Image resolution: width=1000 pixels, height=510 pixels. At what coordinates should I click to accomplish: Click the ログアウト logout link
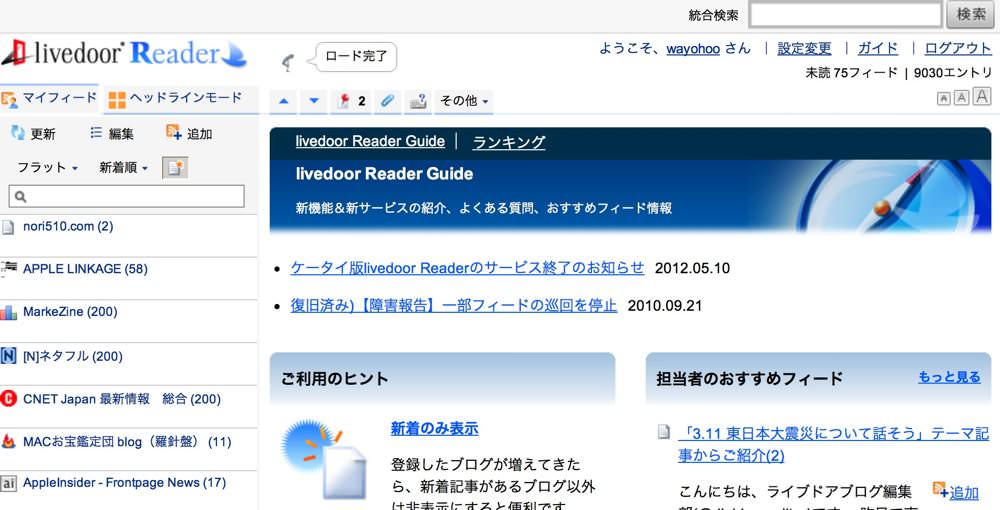(958, 48)
